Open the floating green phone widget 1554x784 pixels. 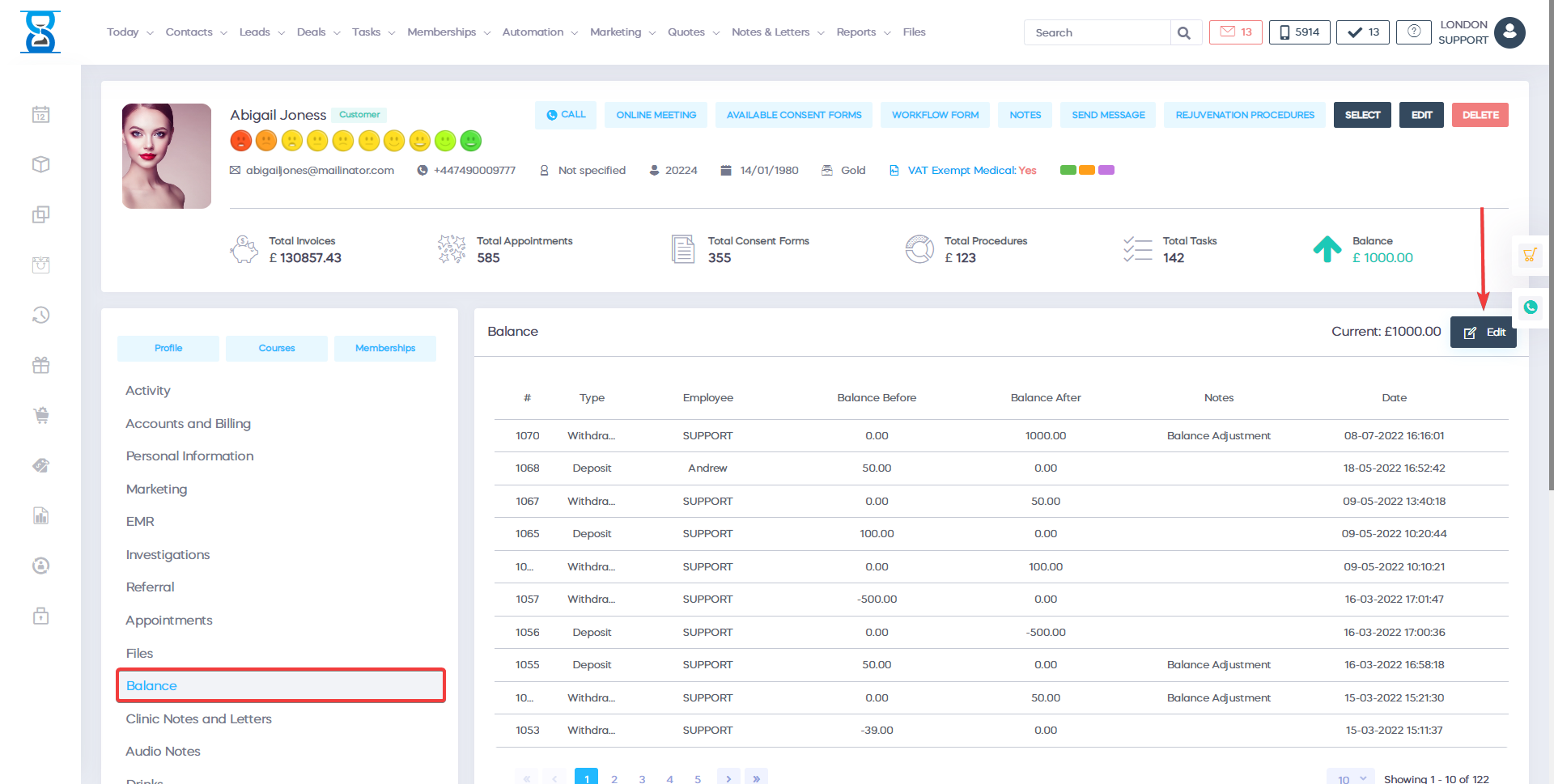click(1530, 307)
